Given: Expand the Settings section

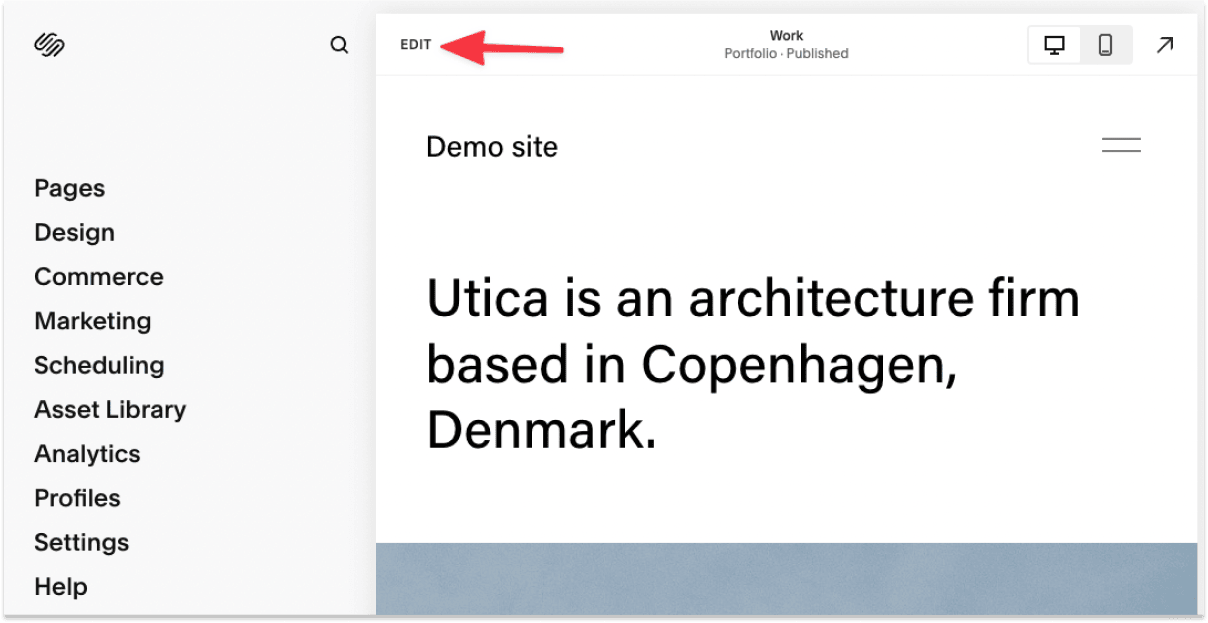Looking at the screenshot, I should (x=81, y=542).
